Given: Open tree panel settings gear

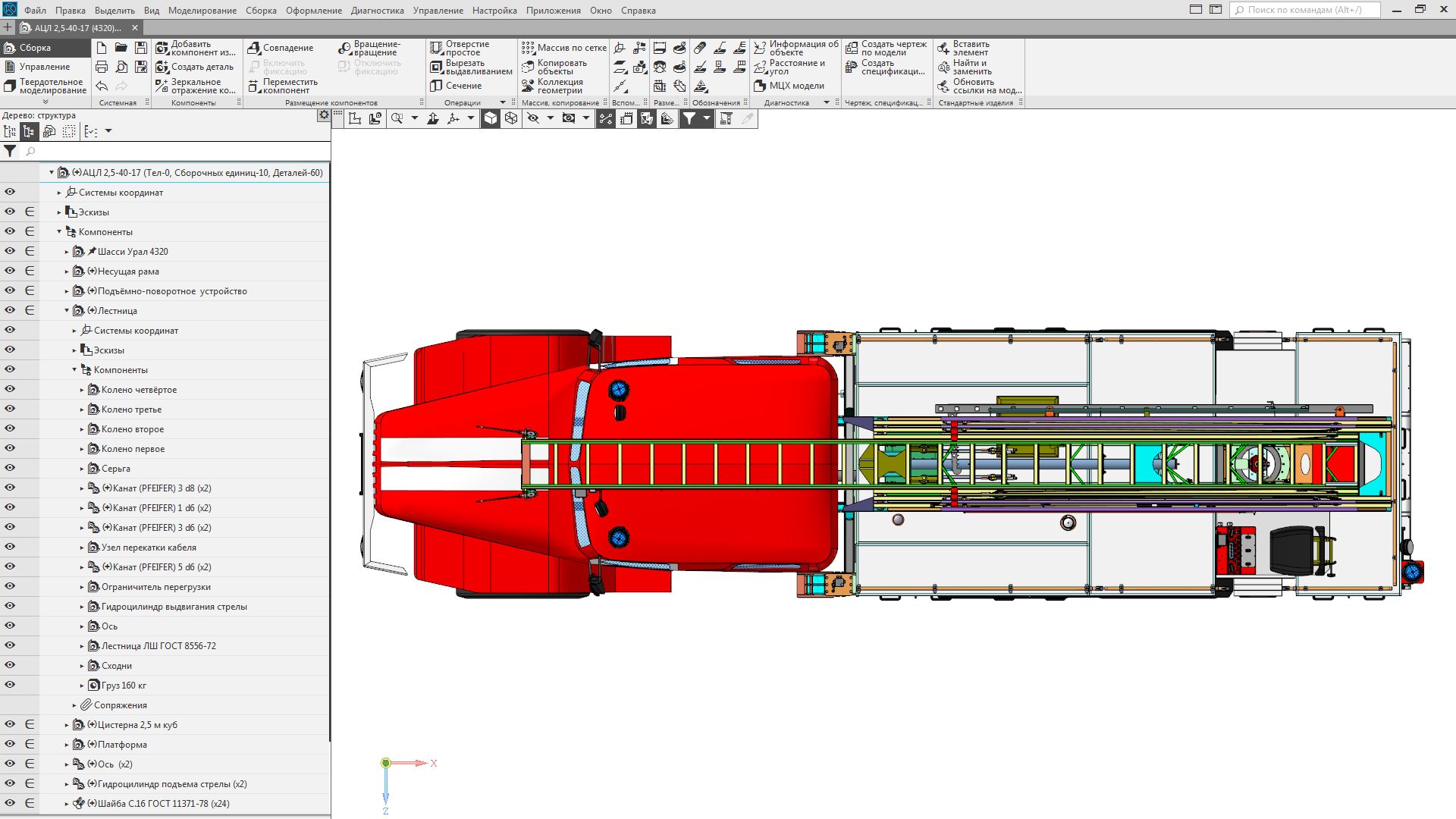Looking at the screenshot, I should (x=324, y=115).
